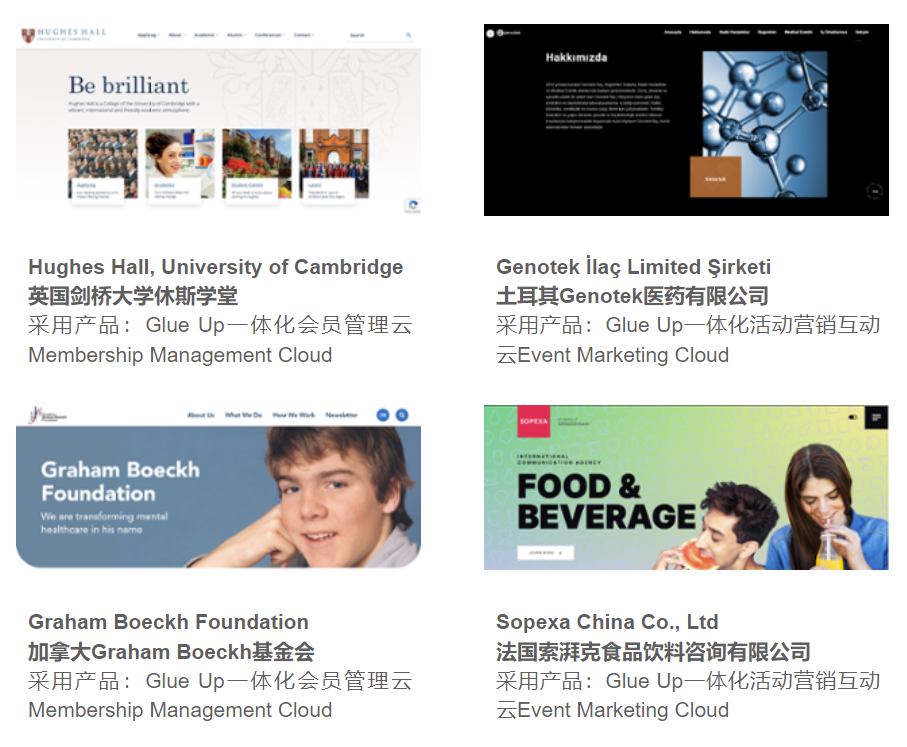The width and height of the screenshot is (907, 747).
Task: Click the Hughes Hall search magnifier icon
Action: point(408,35)
